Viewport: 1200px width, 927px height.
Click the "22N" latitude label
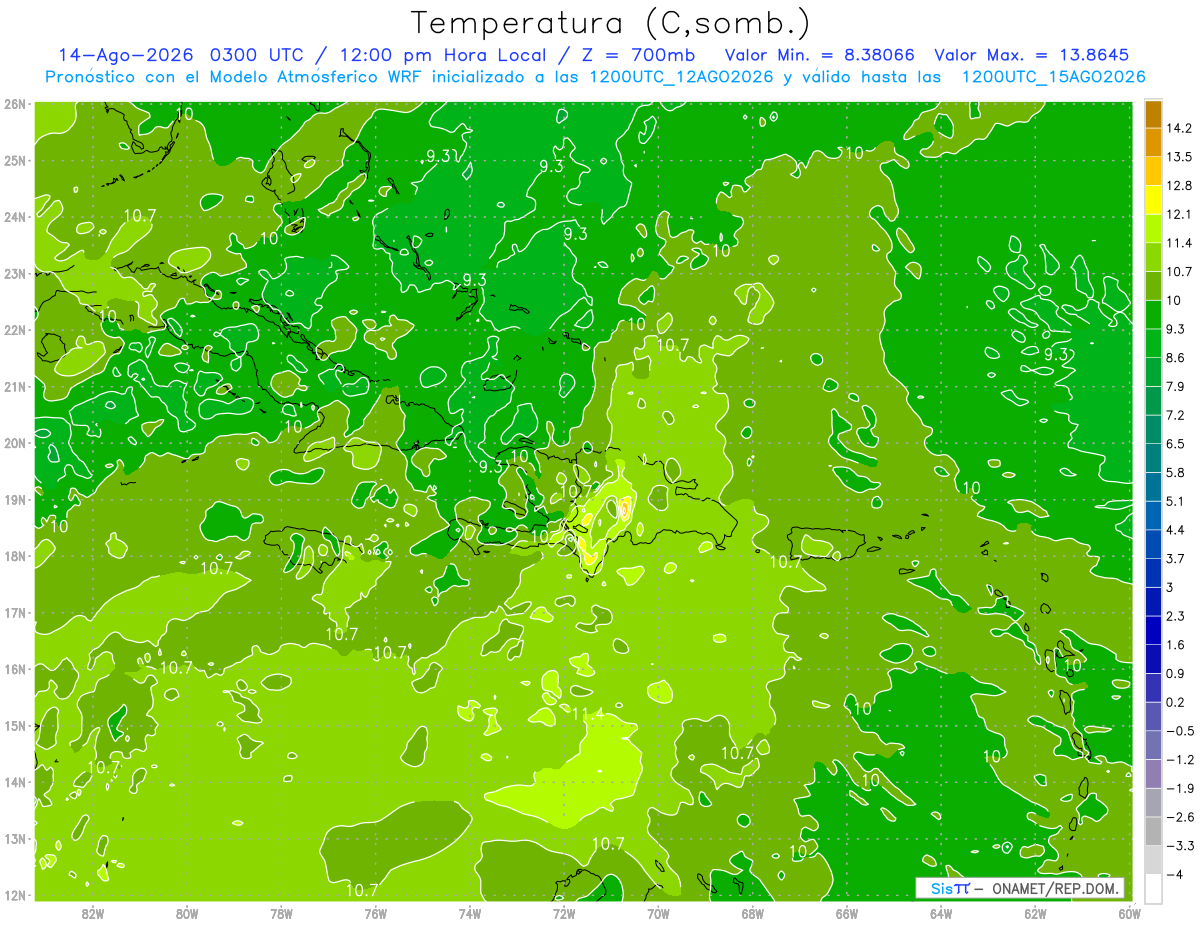[x=17, y=330]
